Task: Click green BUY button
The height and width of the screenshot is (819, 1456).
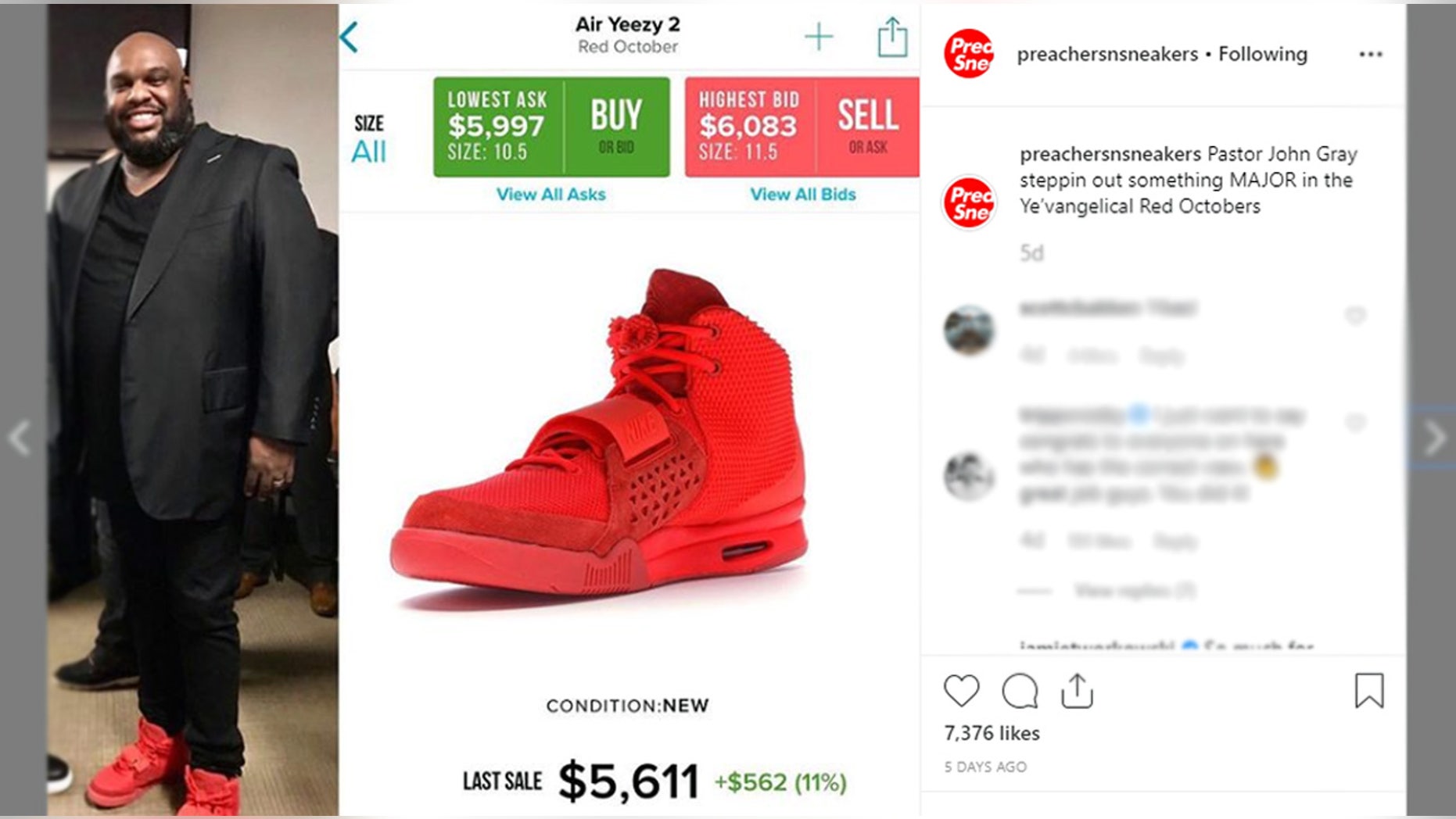Action: tap(616, 127)
